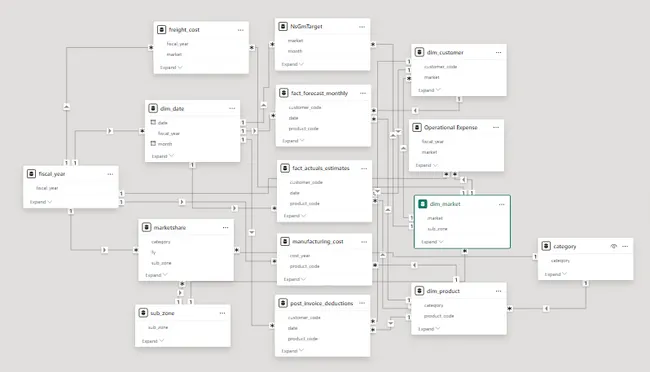Open the dim_customer more options menu
This screenshot has height=372, width=650.
pyautogui.click(x=499, y=52)
